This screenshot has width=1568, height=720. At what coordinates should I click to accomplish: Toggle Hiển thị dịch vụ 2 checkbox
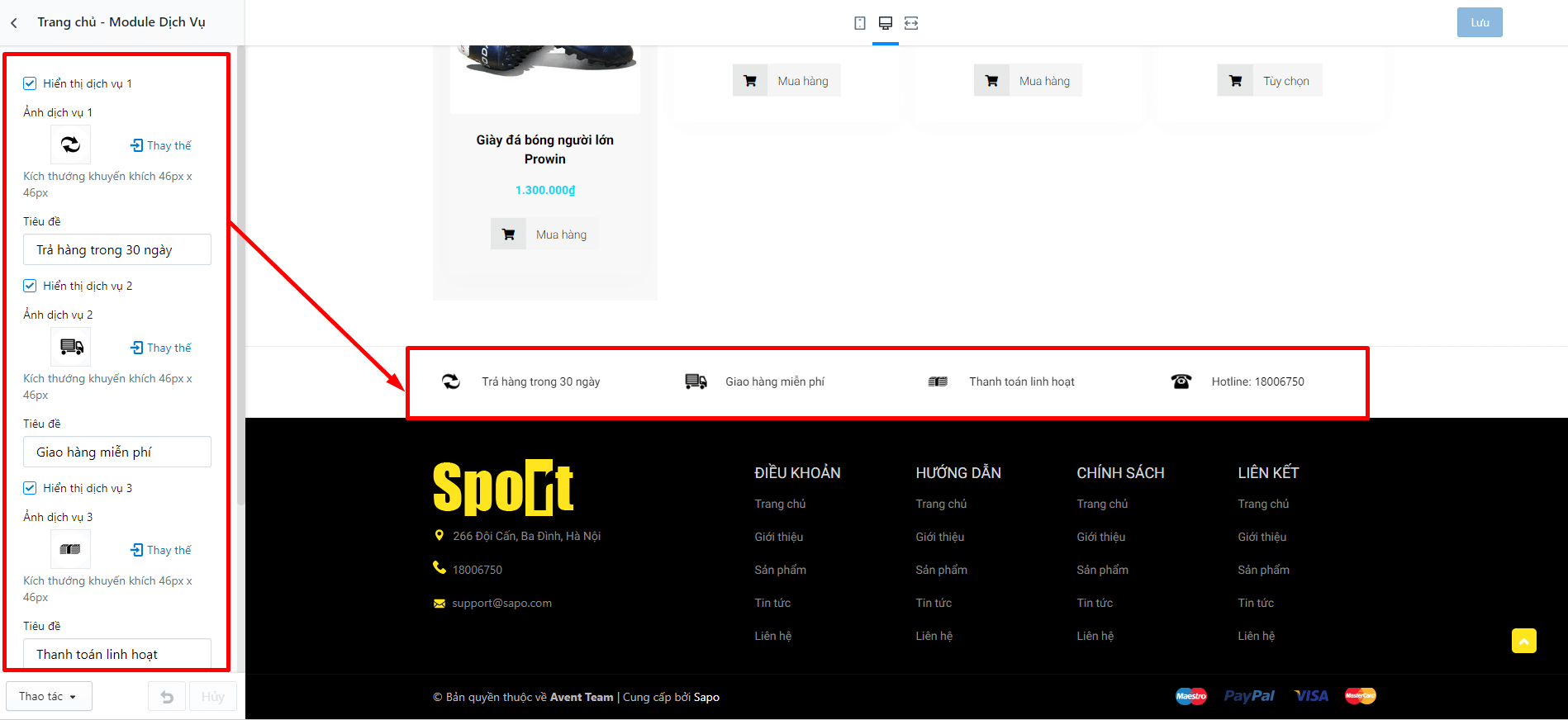click(x=30, y=286)
